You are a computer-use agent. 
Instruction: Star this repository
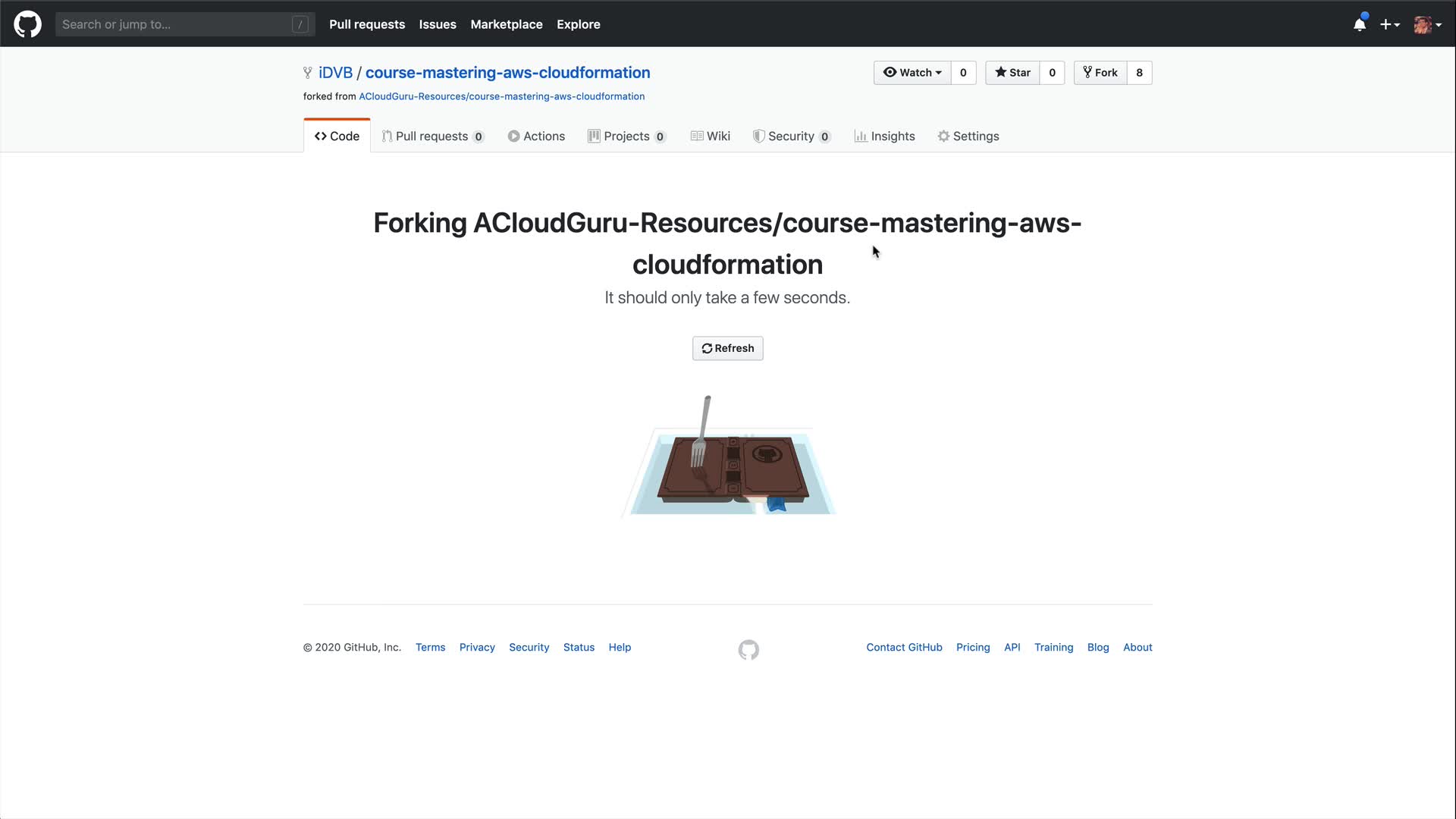(1012, 73)
